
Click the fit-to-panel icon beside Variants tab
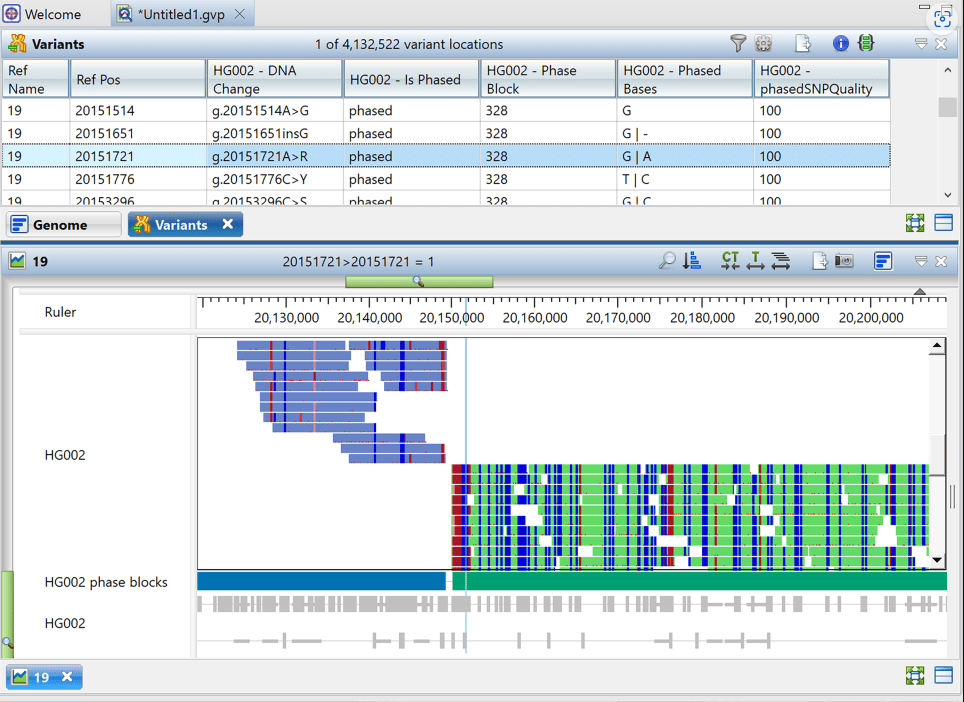point(915,223)
